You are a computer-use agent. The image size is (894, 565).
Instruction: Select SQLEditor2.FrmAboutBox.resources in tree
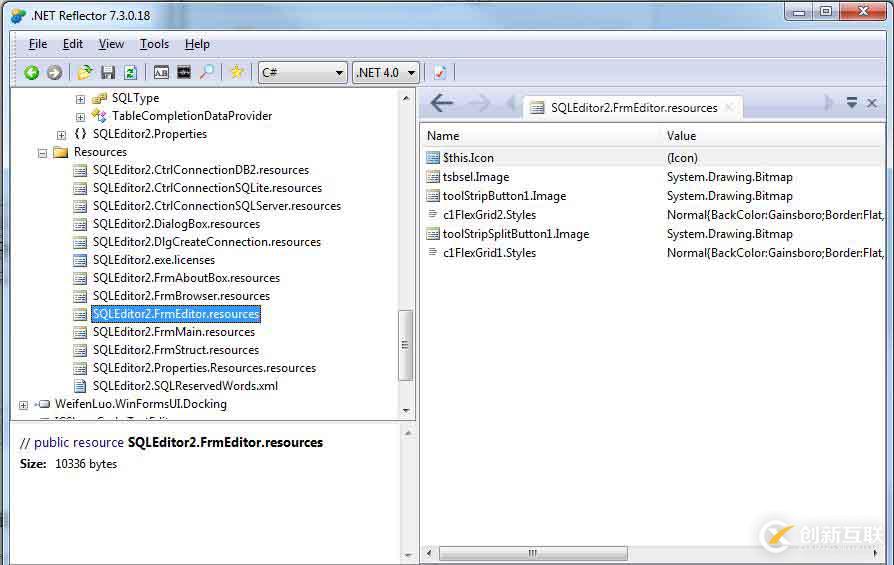(x=186, y=278)
